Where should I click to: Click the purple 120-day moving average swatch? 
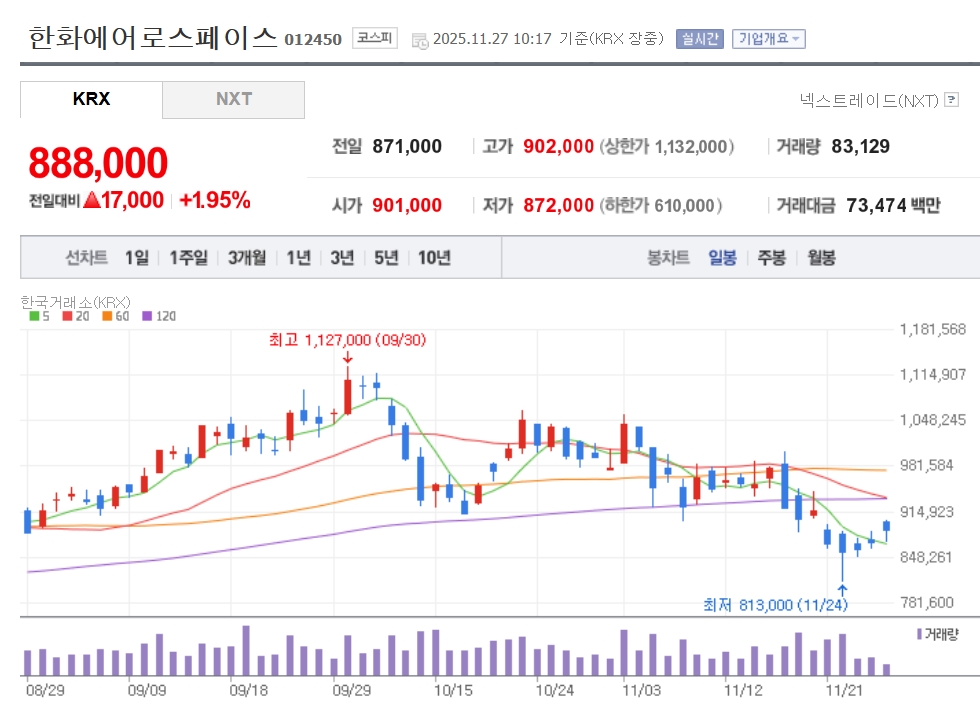point(148,316)
